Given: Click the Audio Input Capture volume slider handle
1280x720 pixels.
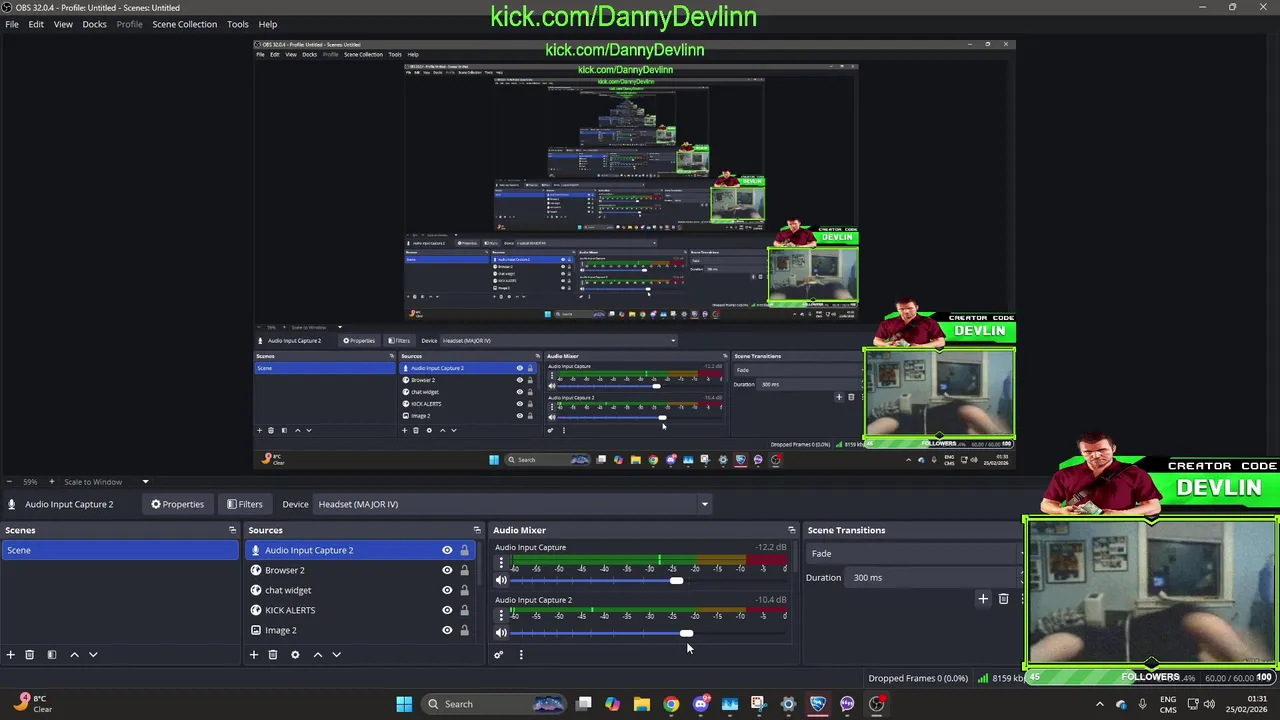Looking at the screenshot, I should tap(677, 580).
